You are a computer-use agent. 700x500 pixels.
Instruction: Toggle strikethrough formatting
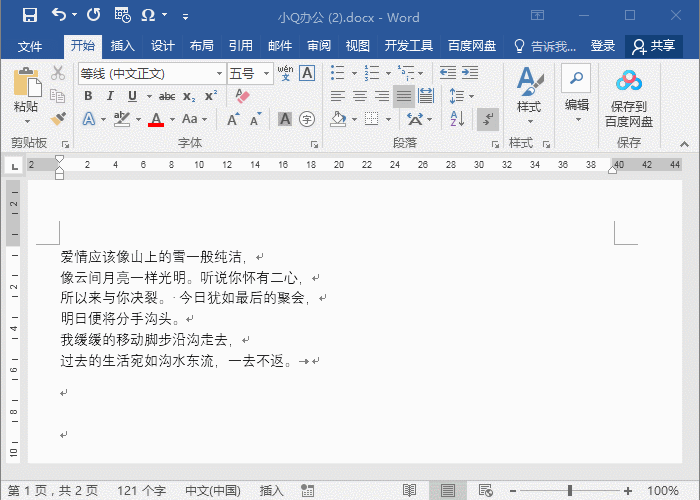pyautogui.click(x=167, y=96)
